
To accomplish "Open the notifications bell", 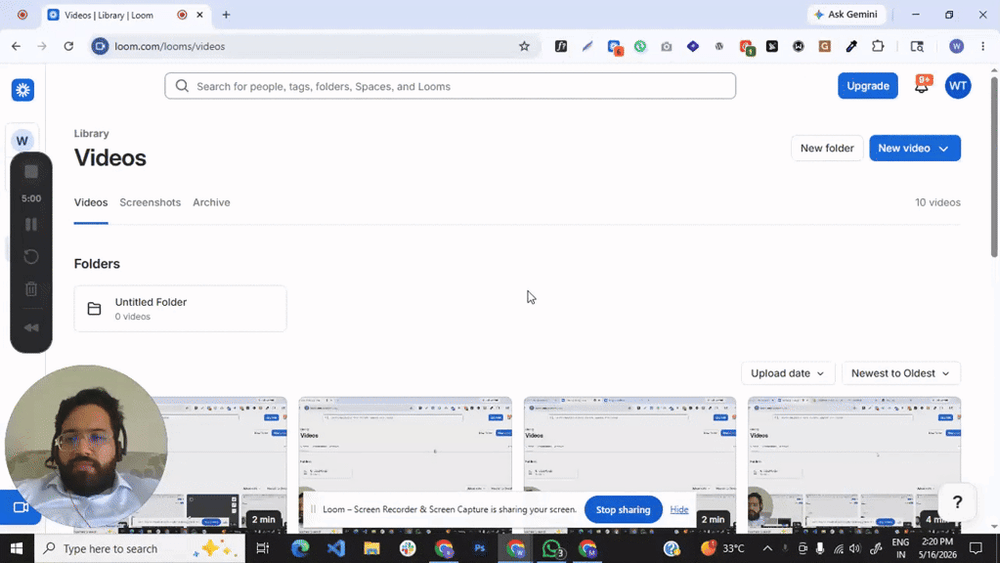I will point(922,85).
